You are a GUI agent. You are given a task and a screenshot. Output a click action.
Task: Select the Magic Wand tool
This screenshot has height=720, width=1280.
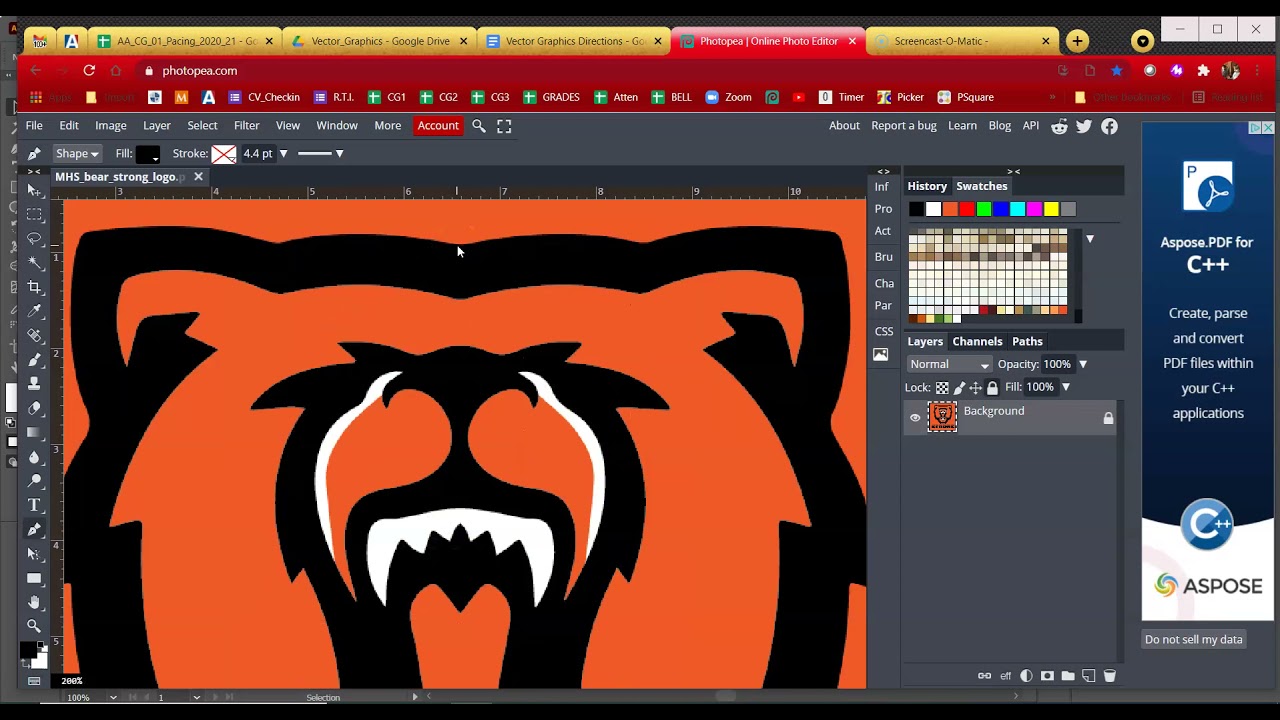pyautogui.click(x=34, y=263)
